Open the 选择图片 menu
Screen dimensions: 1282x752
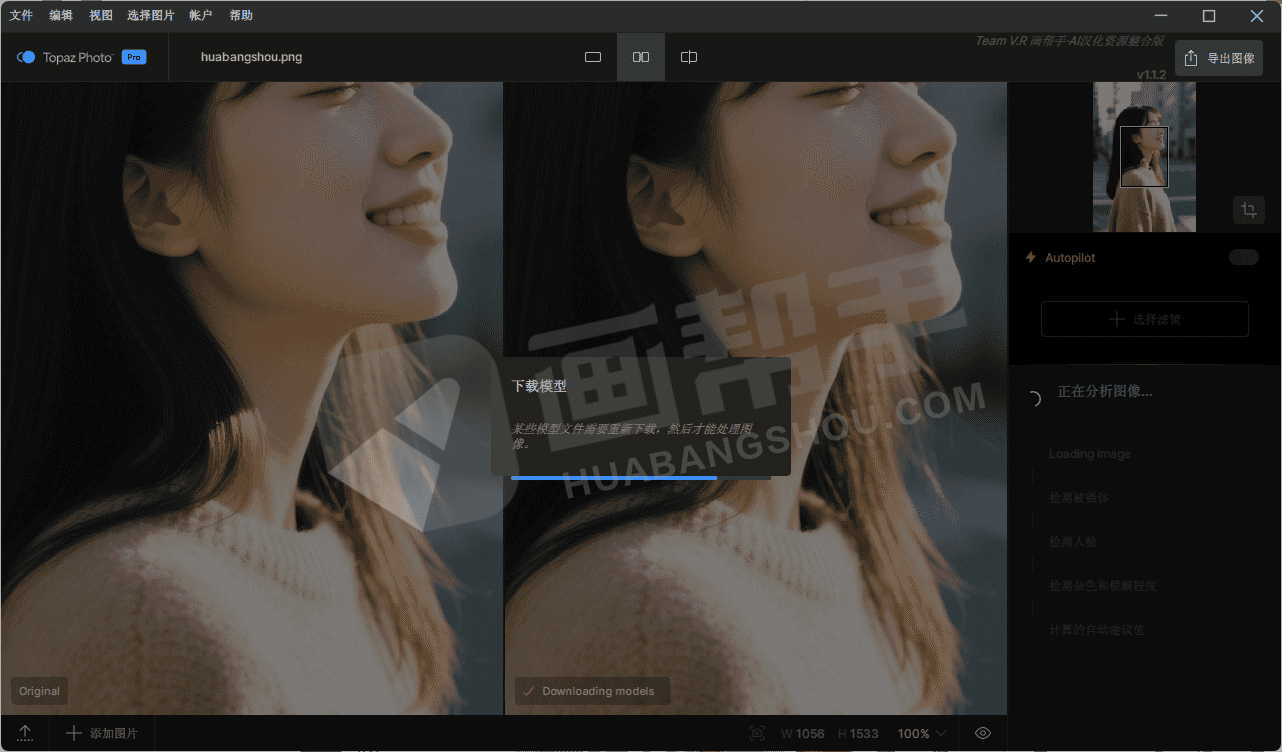click(x=150, y=15)
